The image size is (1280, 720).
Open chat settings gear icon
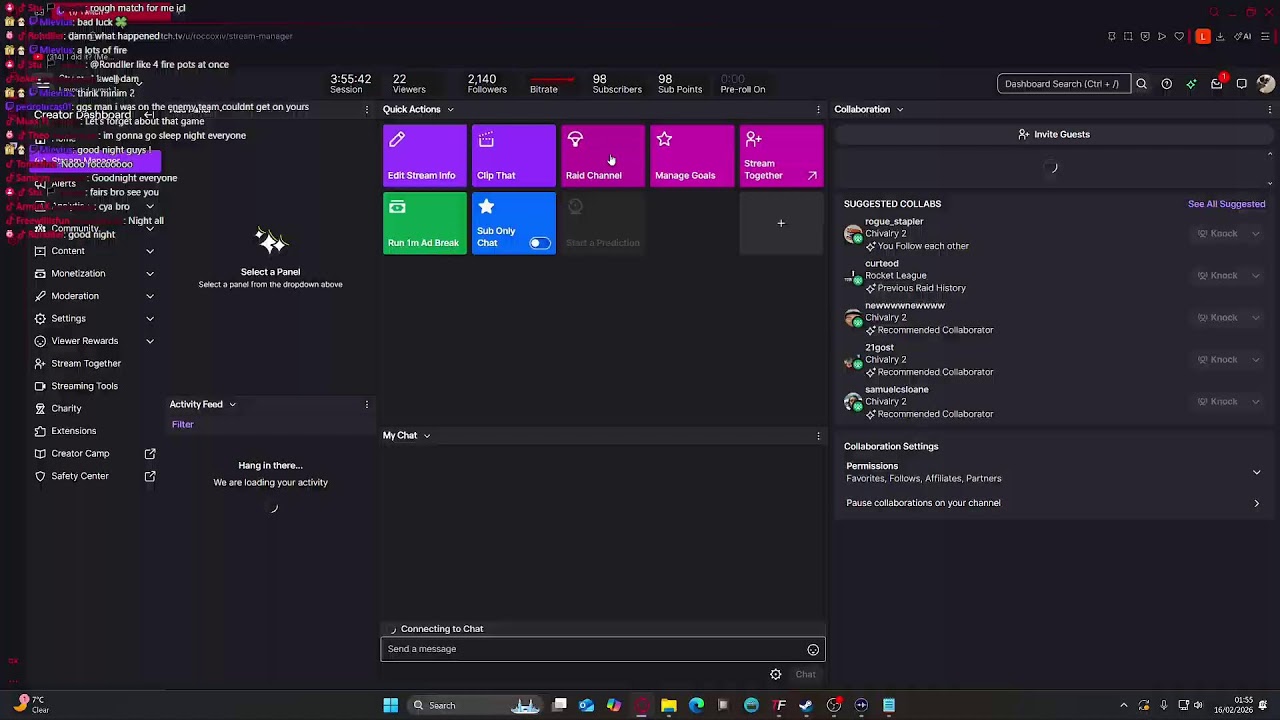[775, 674]
